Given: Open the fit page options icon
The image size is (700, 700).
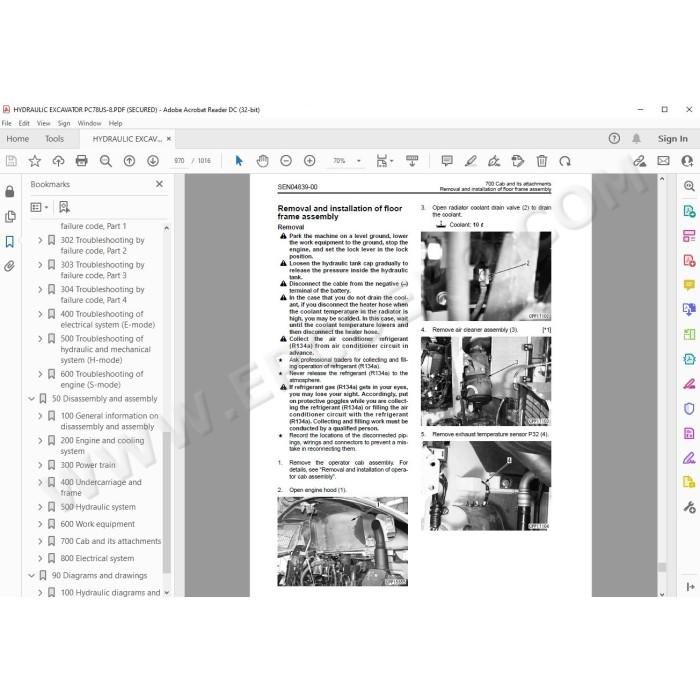Looking at the screenshot, I should coord(384,161).
